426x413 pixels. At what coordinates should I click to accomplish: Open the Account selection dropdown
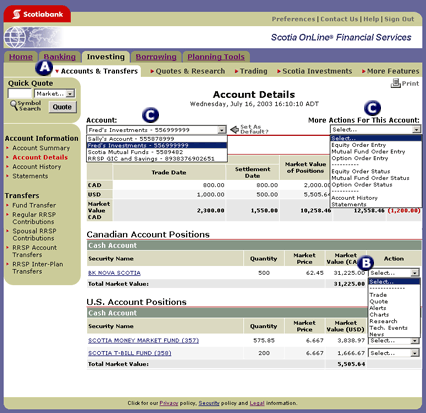156,130
